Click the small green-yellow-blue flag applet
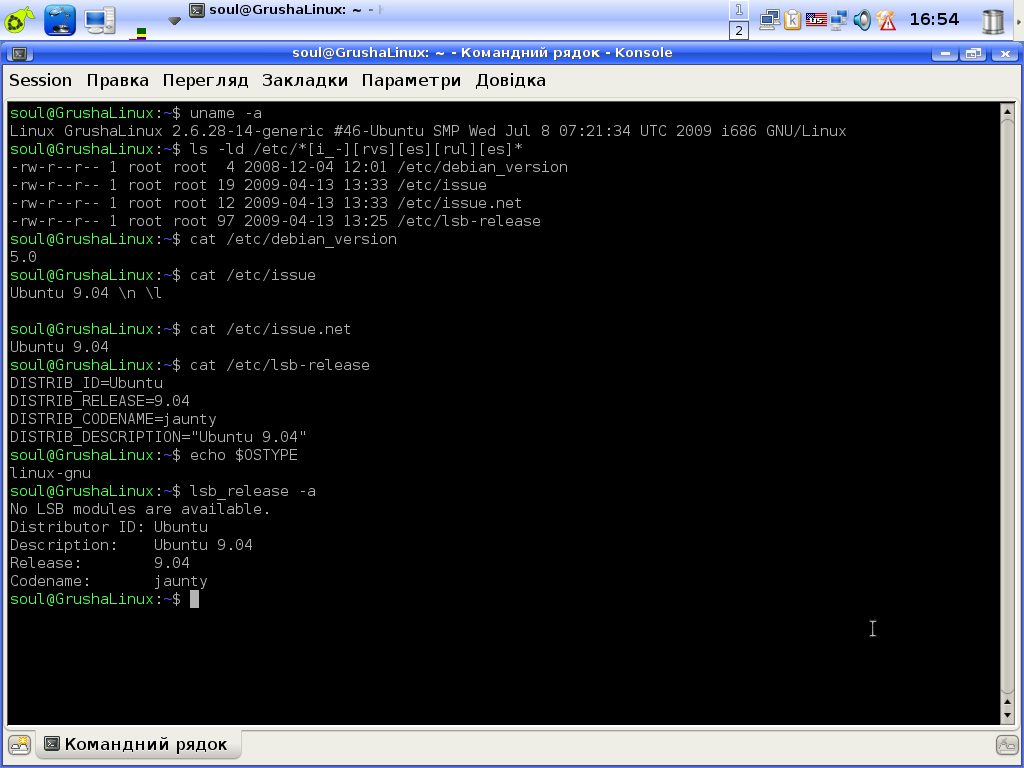Screen dimensions: 1024x768 [x=141, y=32]
